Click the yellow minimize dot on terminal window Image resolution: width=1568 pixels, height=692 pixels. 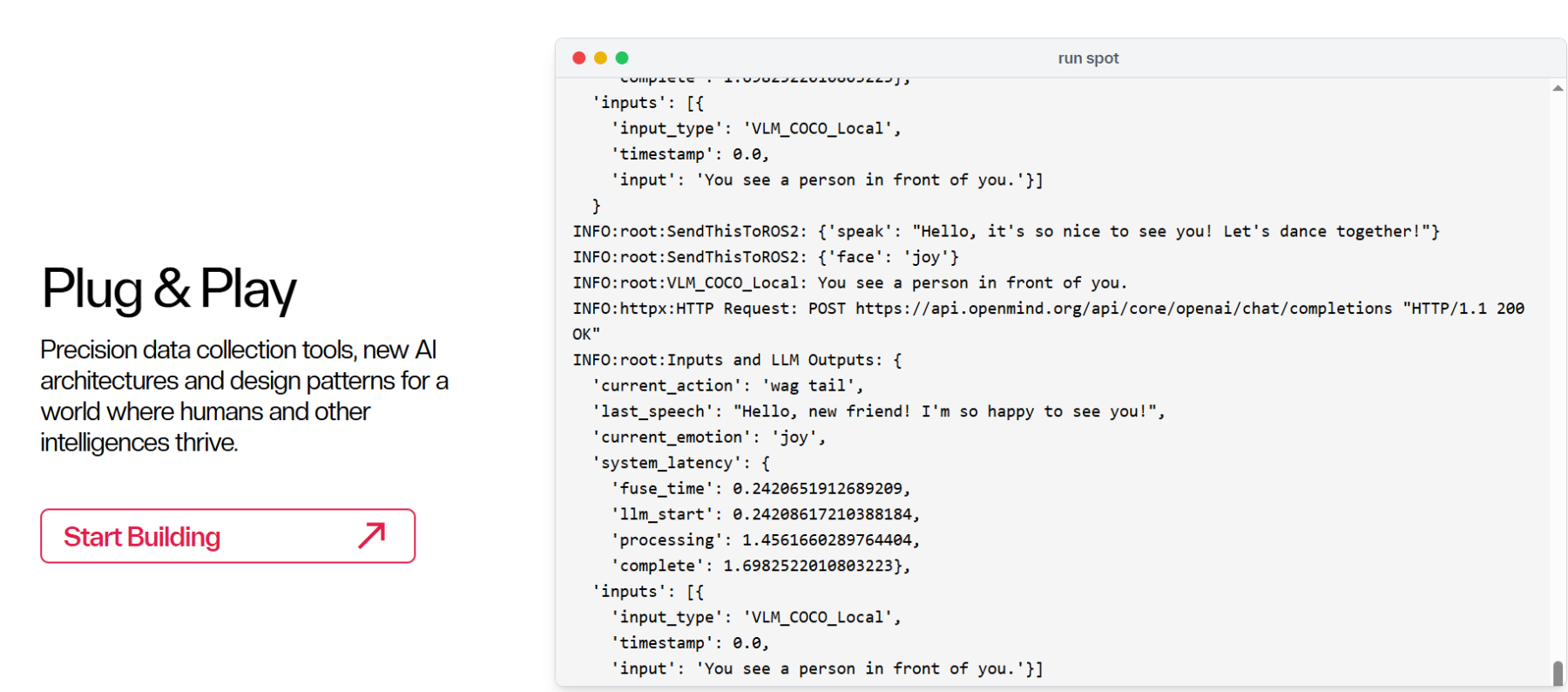(600, 58)
